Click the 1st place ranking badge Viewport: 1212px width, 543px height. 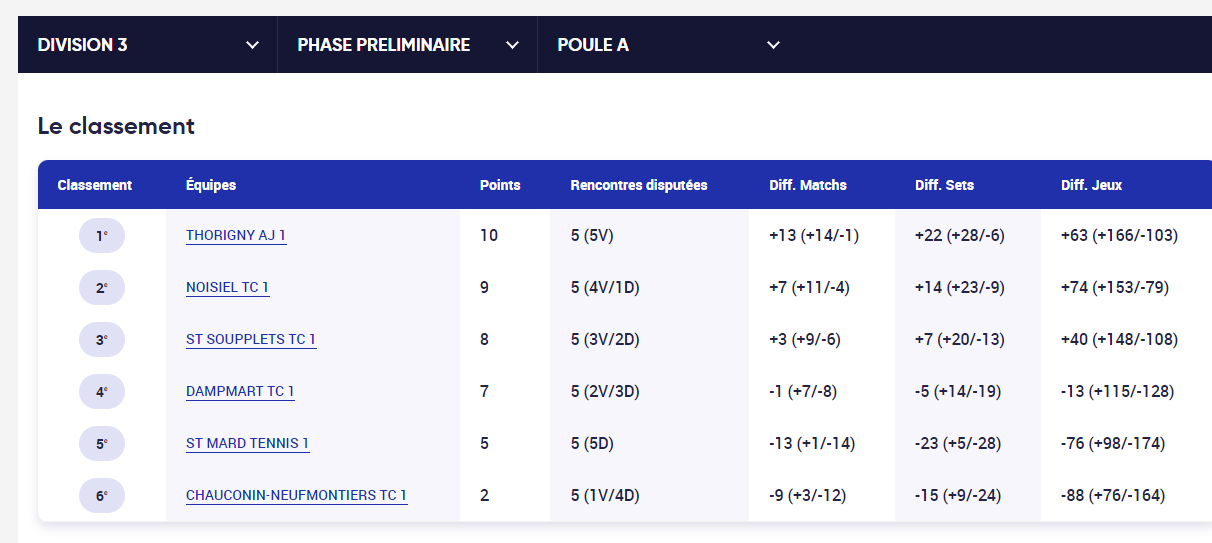(102, 236)
